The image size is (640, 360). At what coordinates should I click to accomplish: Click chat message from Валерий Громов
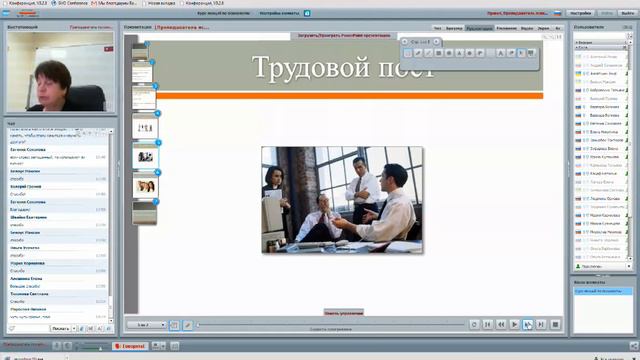click(x=58, y=190)
